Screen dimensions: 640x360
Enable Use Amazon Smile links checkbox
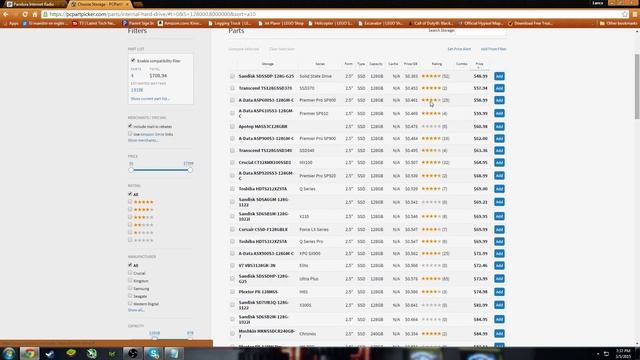(x=130, y=133)
